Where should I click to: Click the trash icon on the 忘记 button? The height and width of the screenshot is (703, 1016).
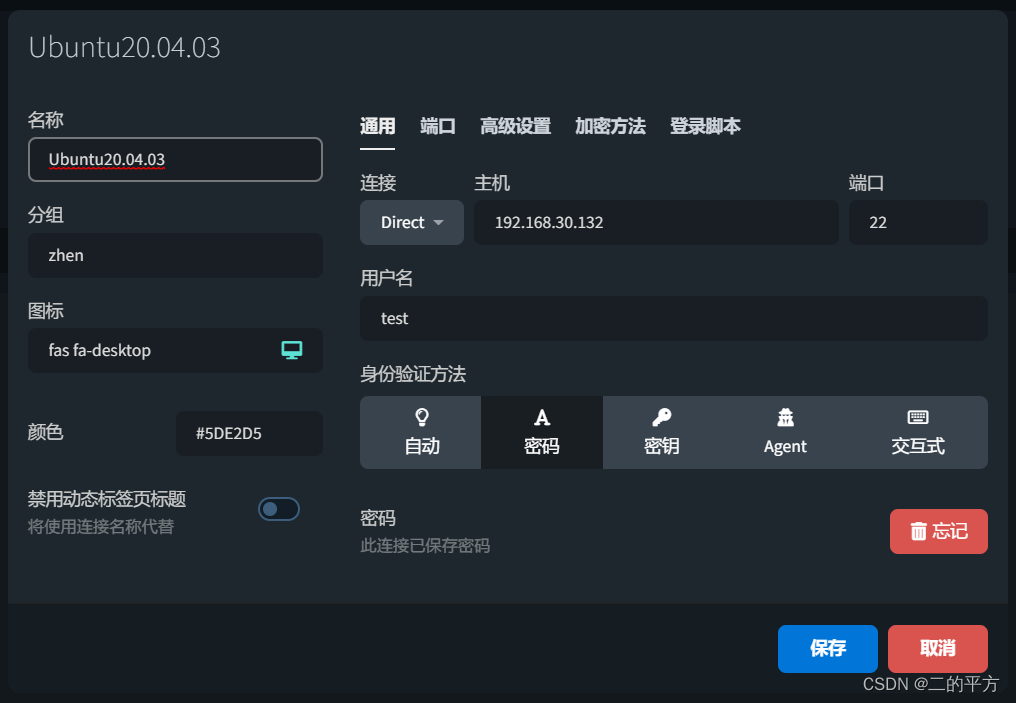tap(920, 531)
